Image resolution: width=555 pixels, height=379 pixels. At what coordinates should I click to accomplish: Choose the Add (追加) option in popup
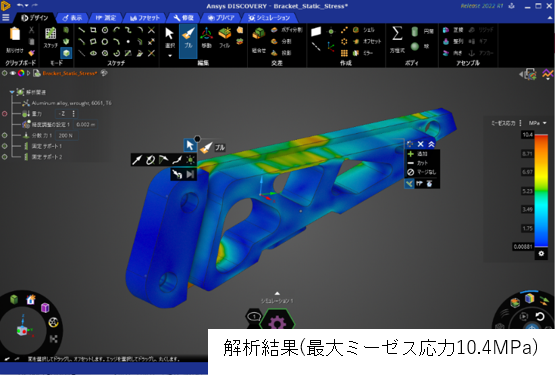click(x=418, y=154)
